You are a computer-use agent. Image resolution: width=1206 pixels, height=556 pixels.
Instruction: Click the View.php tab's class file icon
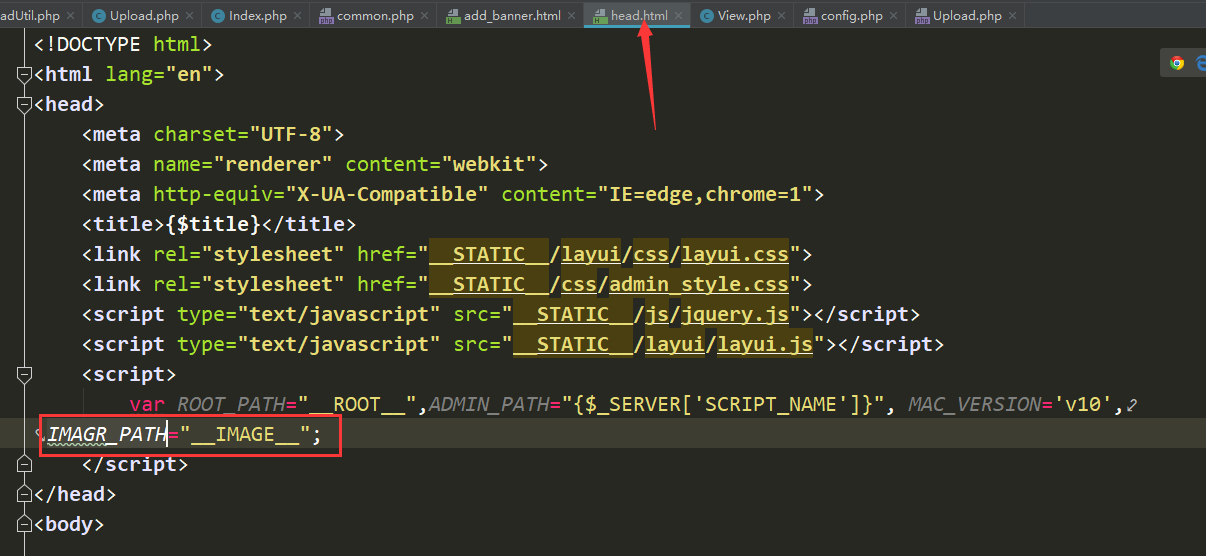pos(707,16)
